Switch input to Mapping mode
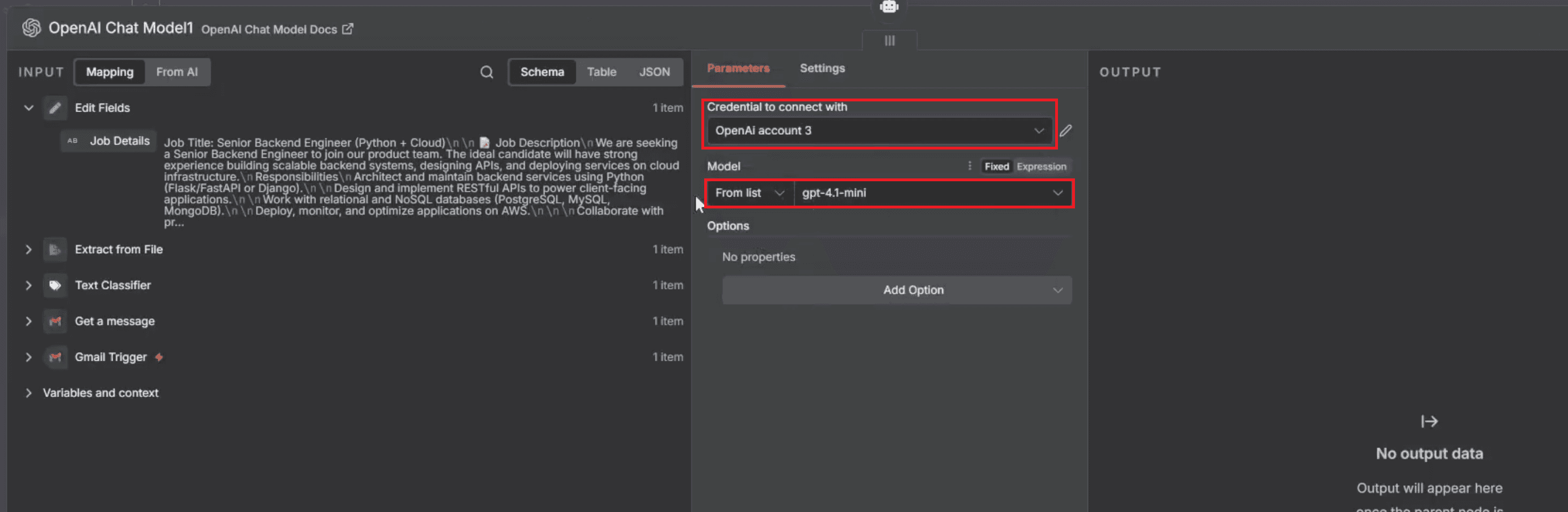 click(x=110, y=72)
